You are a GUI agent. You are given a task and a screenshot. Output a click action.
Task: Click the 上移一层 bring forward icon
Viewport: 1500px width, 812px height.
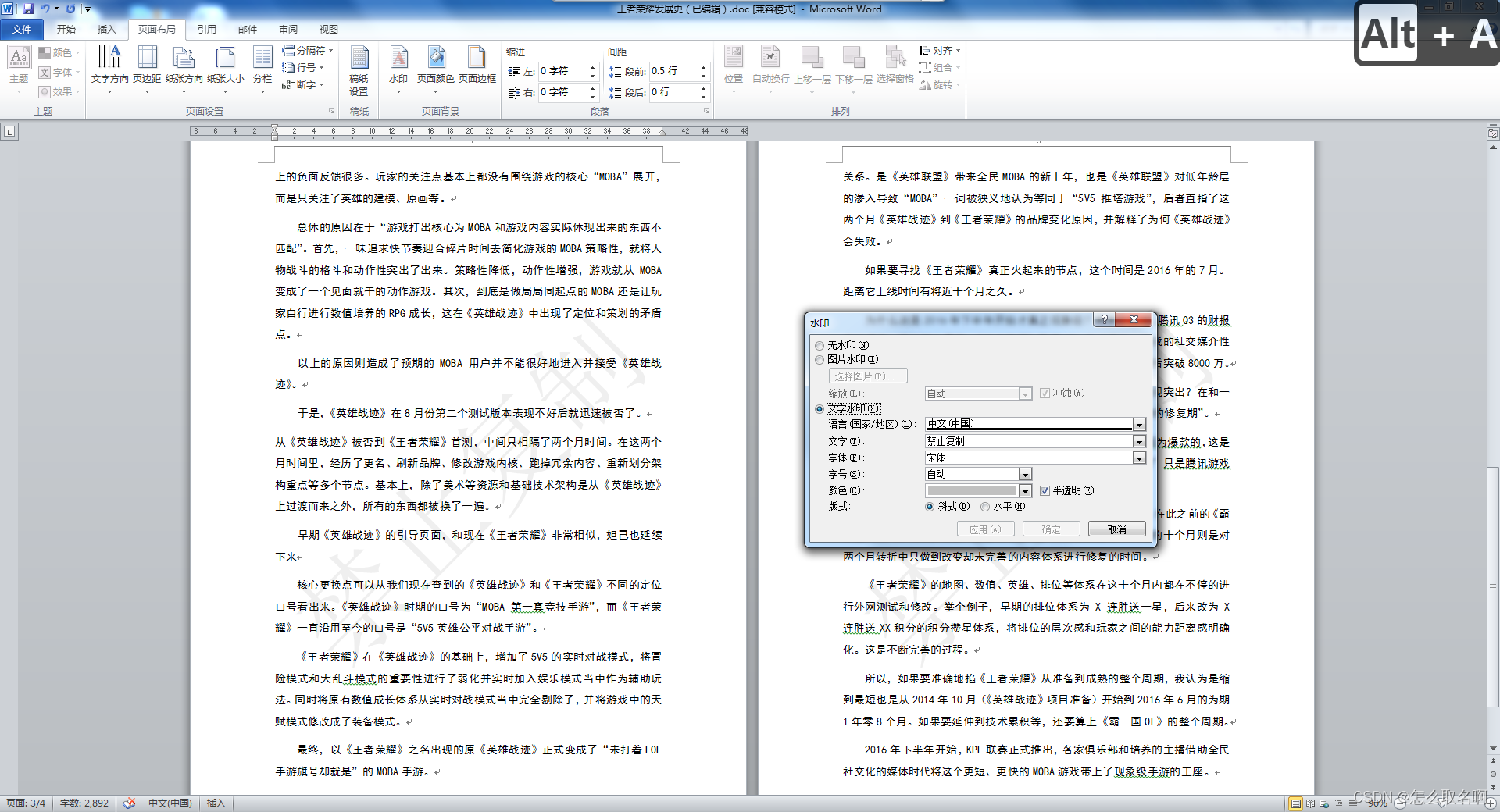[812, 57]
